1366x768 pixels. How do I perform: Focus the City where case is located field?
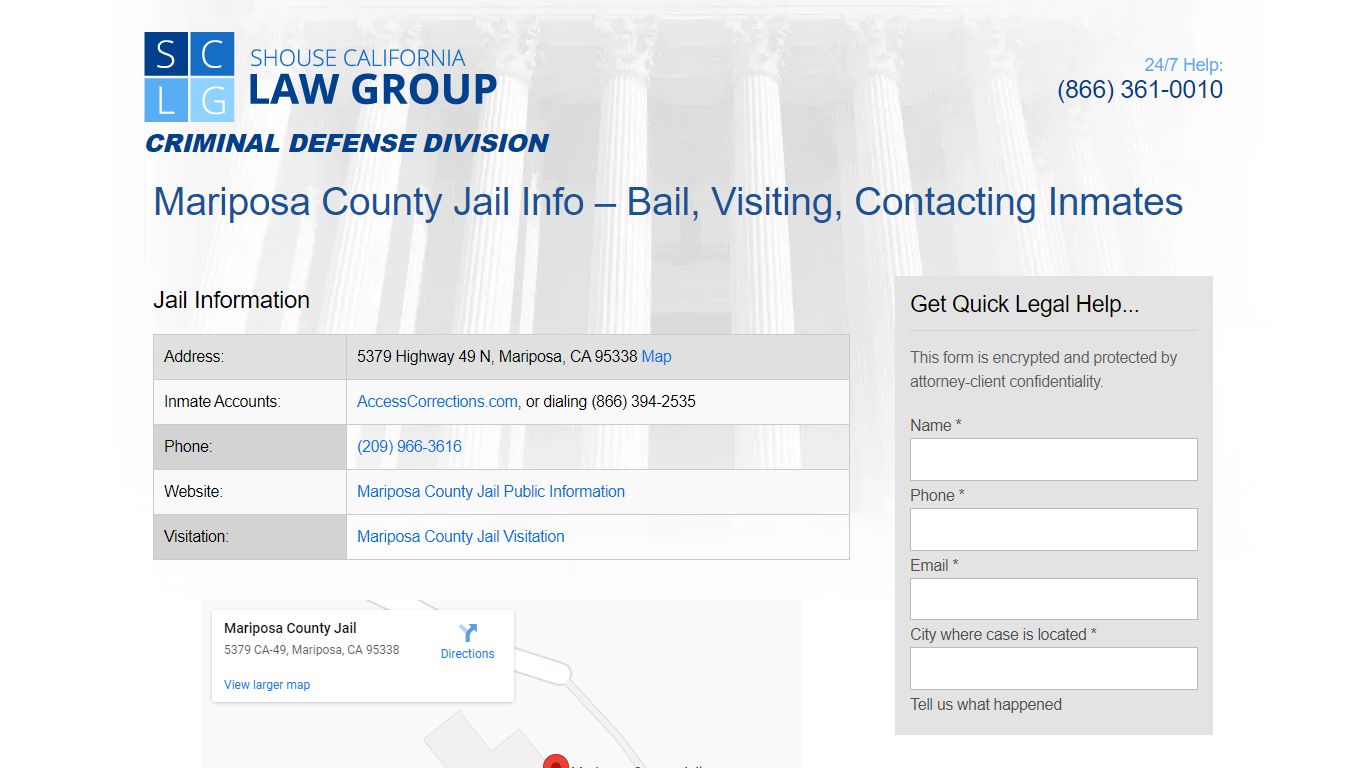pos(1054,668)
